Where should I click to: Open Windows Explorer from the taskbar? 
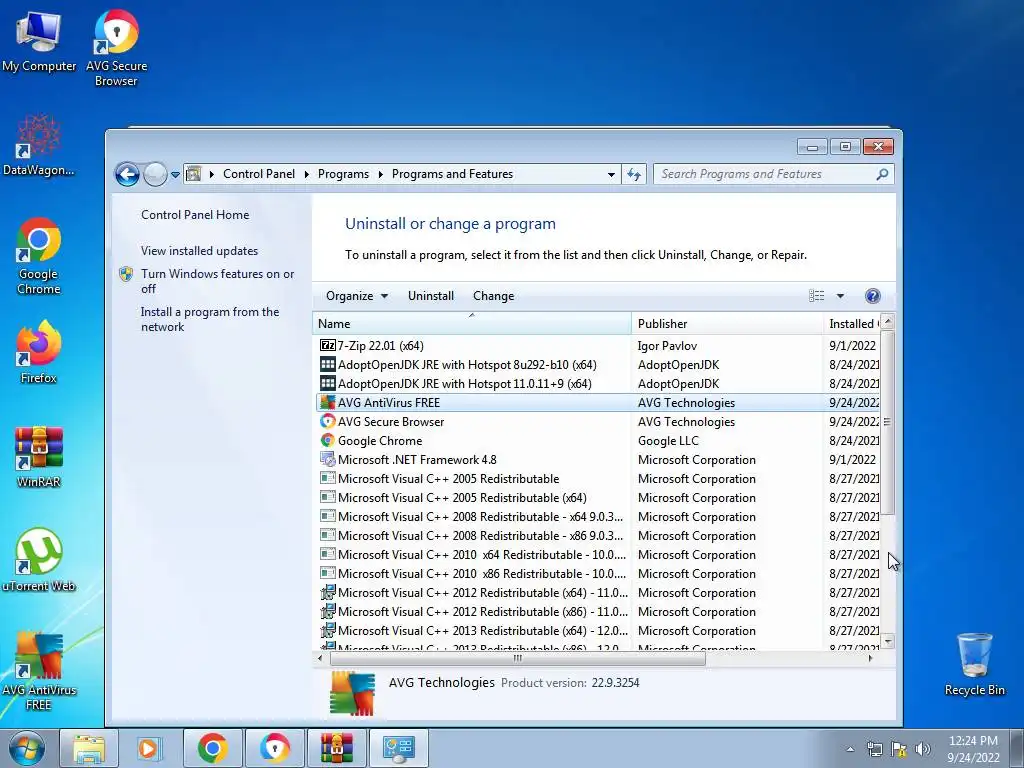pyautogui.click(x=89, y=748)
